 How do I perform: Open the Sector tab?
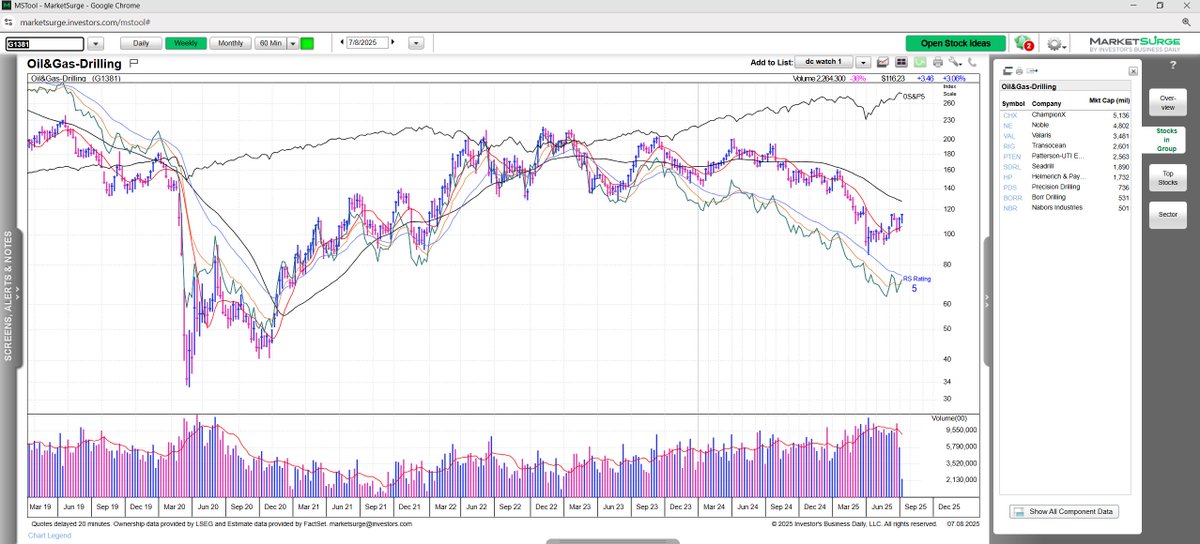tap(1167, 215)
